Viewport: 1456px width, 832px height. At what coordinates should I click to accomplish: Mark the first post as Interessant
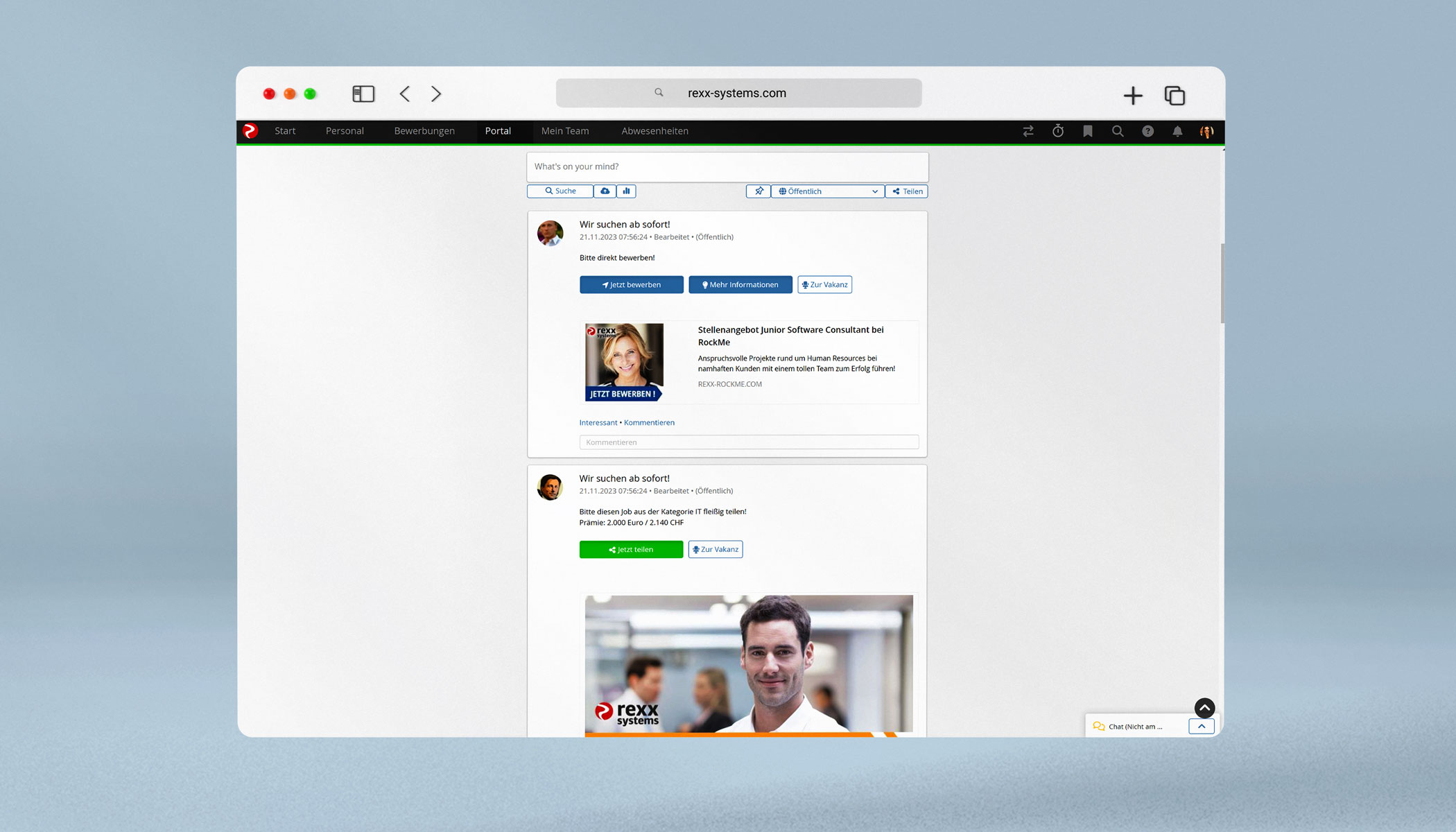(x=598, y=422)
